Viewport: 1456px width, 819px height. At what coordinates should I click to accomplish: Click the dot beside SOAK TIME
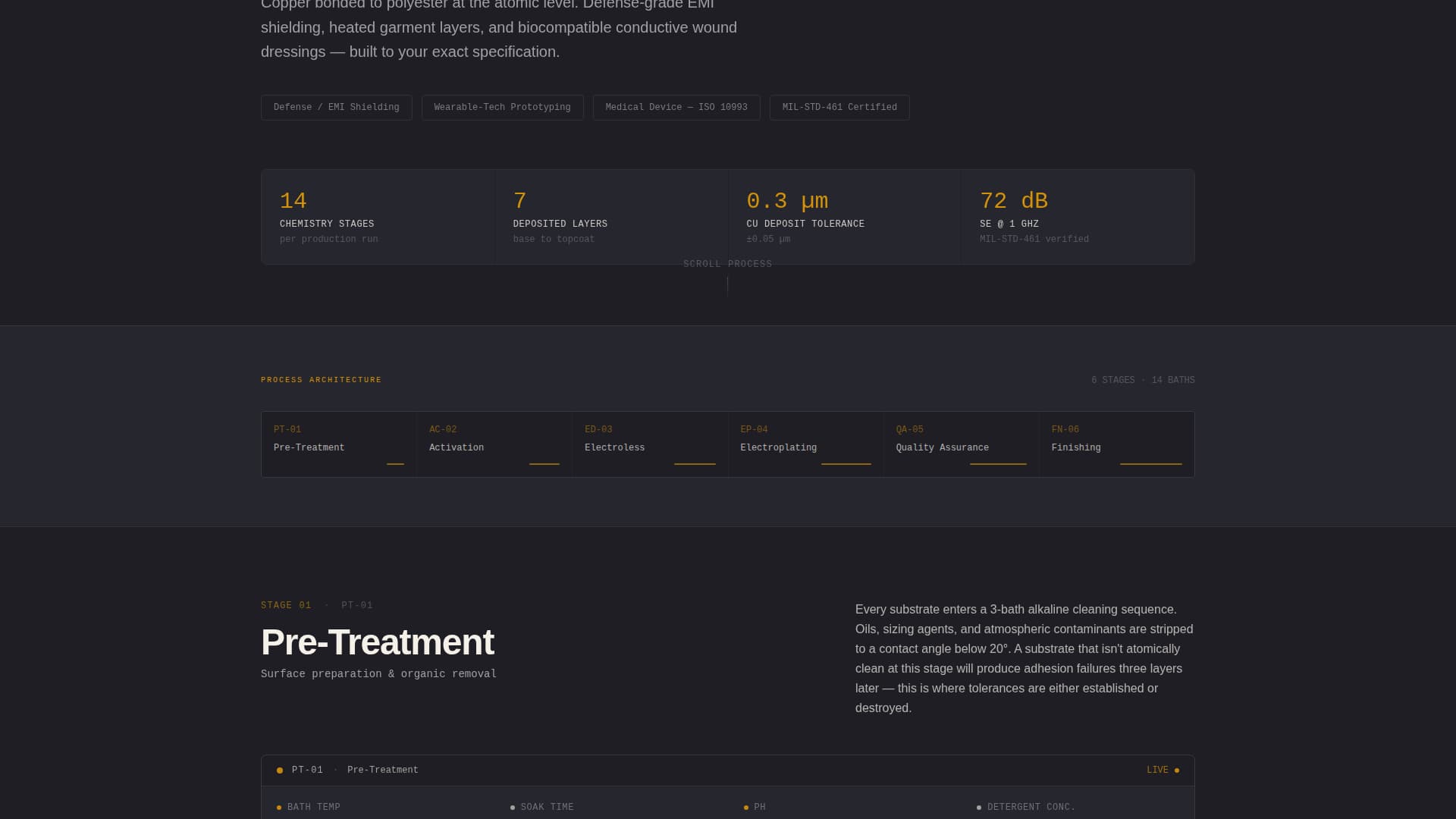[x=514, y=807]
